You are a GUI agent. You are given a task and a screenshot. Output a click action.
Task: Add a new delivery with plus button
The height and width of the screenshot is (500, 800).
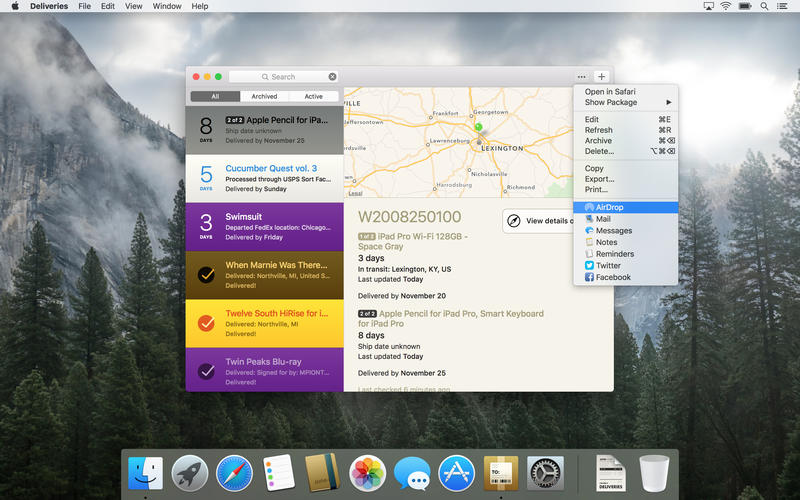tap(602, 77)
